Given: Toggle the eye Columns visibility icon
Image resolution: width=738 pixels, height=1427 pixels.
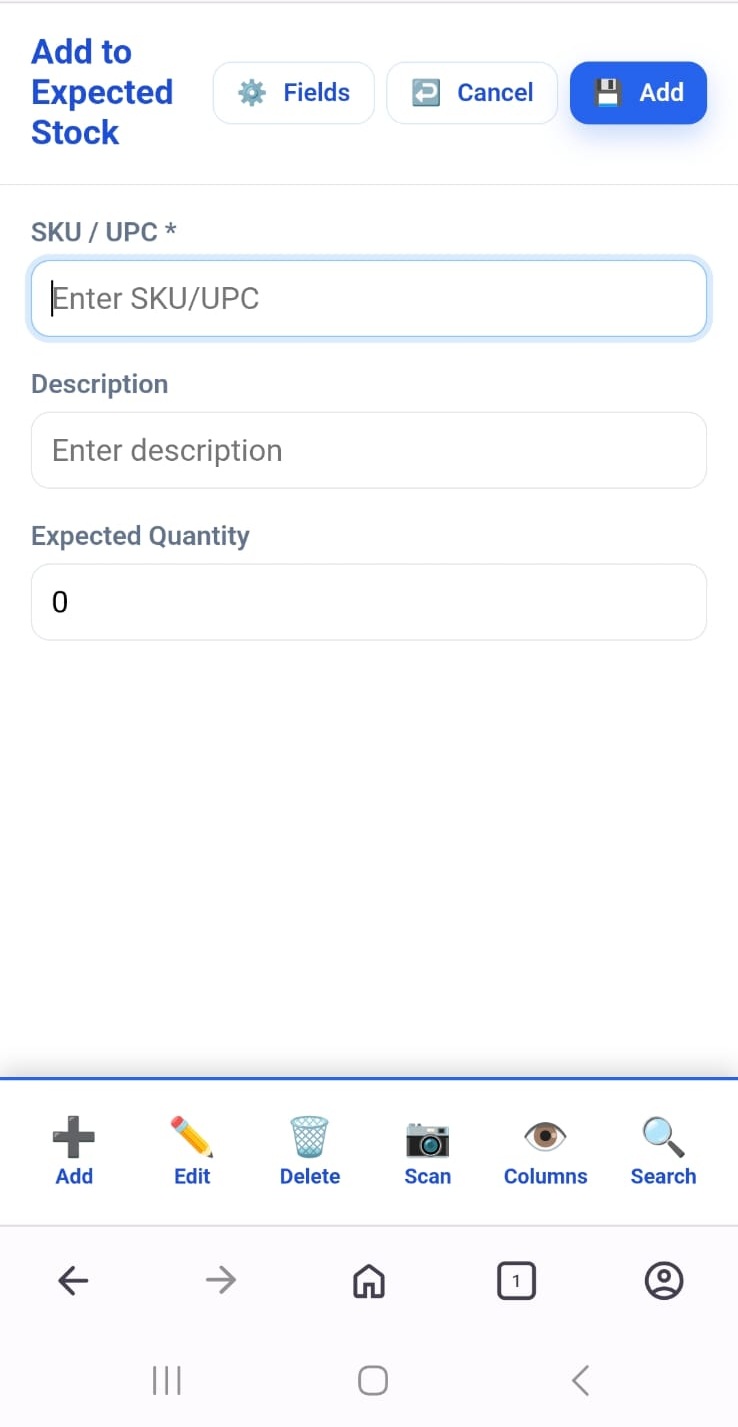Looking at the screenshot, I should pos(545,1139).
